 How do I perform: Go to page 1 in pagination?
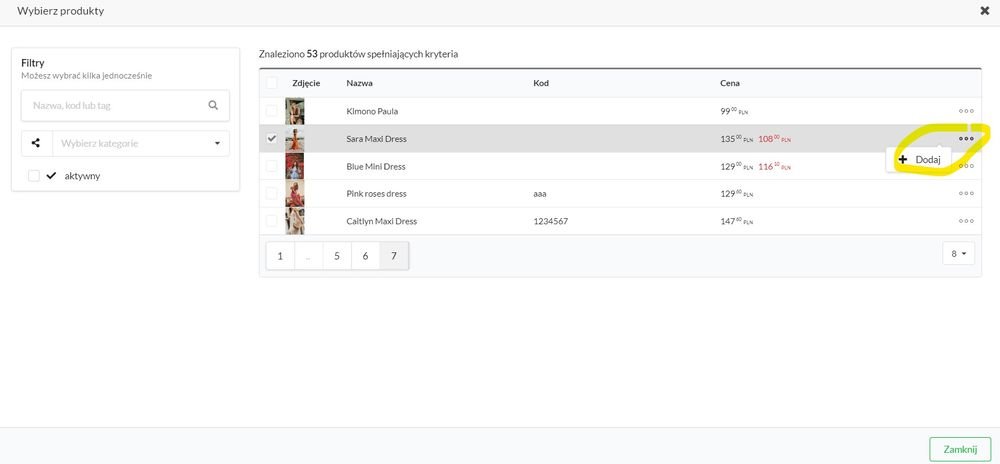tap(280, 256)
